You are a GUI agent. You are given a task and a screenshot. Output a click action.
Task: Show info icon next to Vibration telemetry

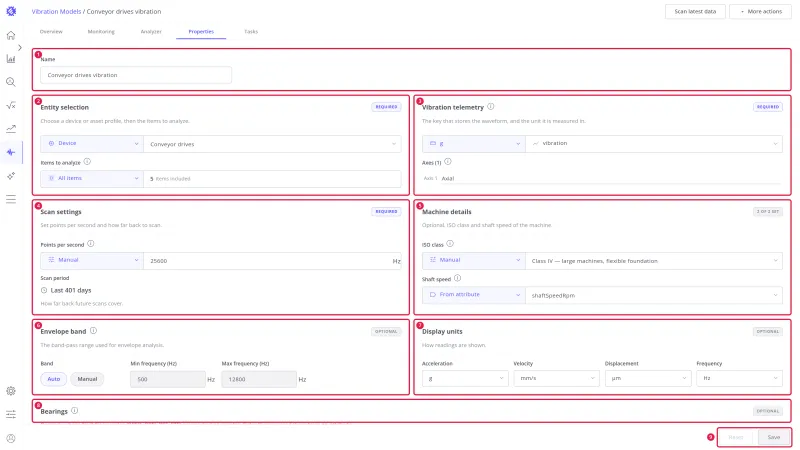click(490, 107)
